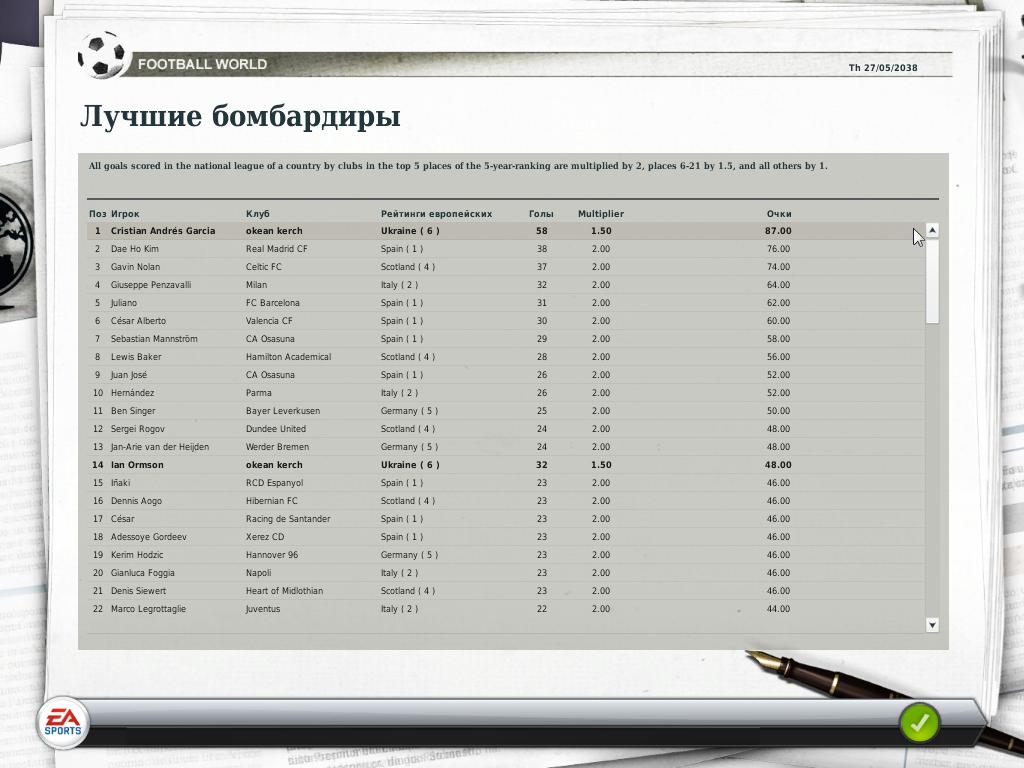Click the date Th 27/05/2038

pyautogui.click(x=883, y=67)
